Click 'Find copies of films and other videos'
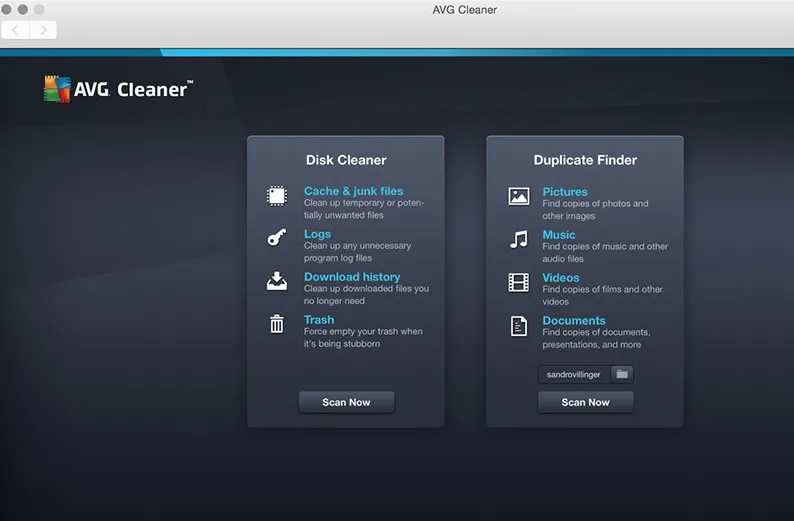The height and width of the screenshot is (521, 794). [603, 295]
